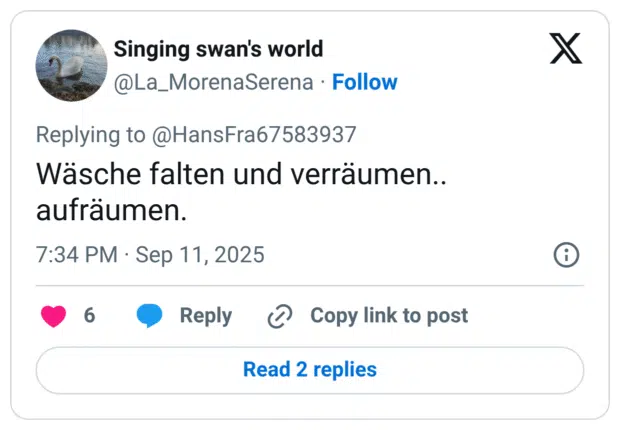The height and width of the screenshot is (430, 620).
Task: Click the X logo icon
Action: point(566,48)
